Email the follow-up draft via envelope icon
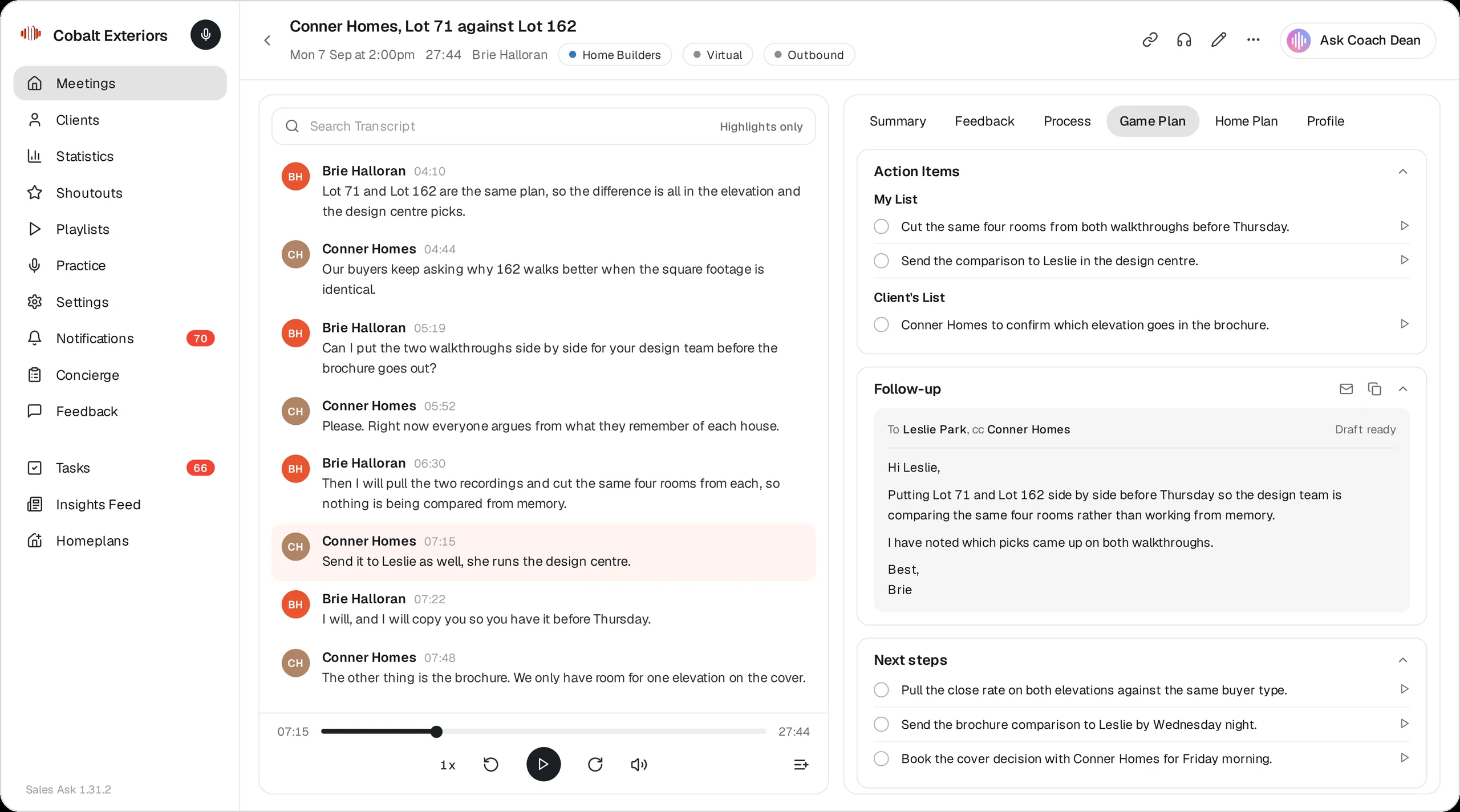Image resolution: width=1460 pixels, height=812 pixels. point(1346,389)
